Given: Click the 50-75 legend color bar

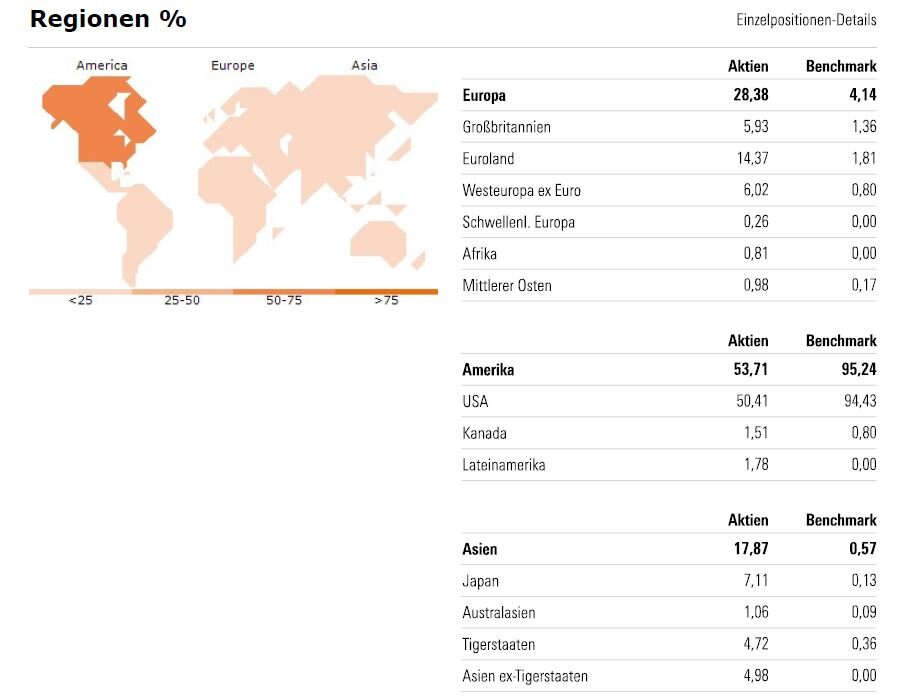Looking at the screenshot, I should tap(284, 292).
